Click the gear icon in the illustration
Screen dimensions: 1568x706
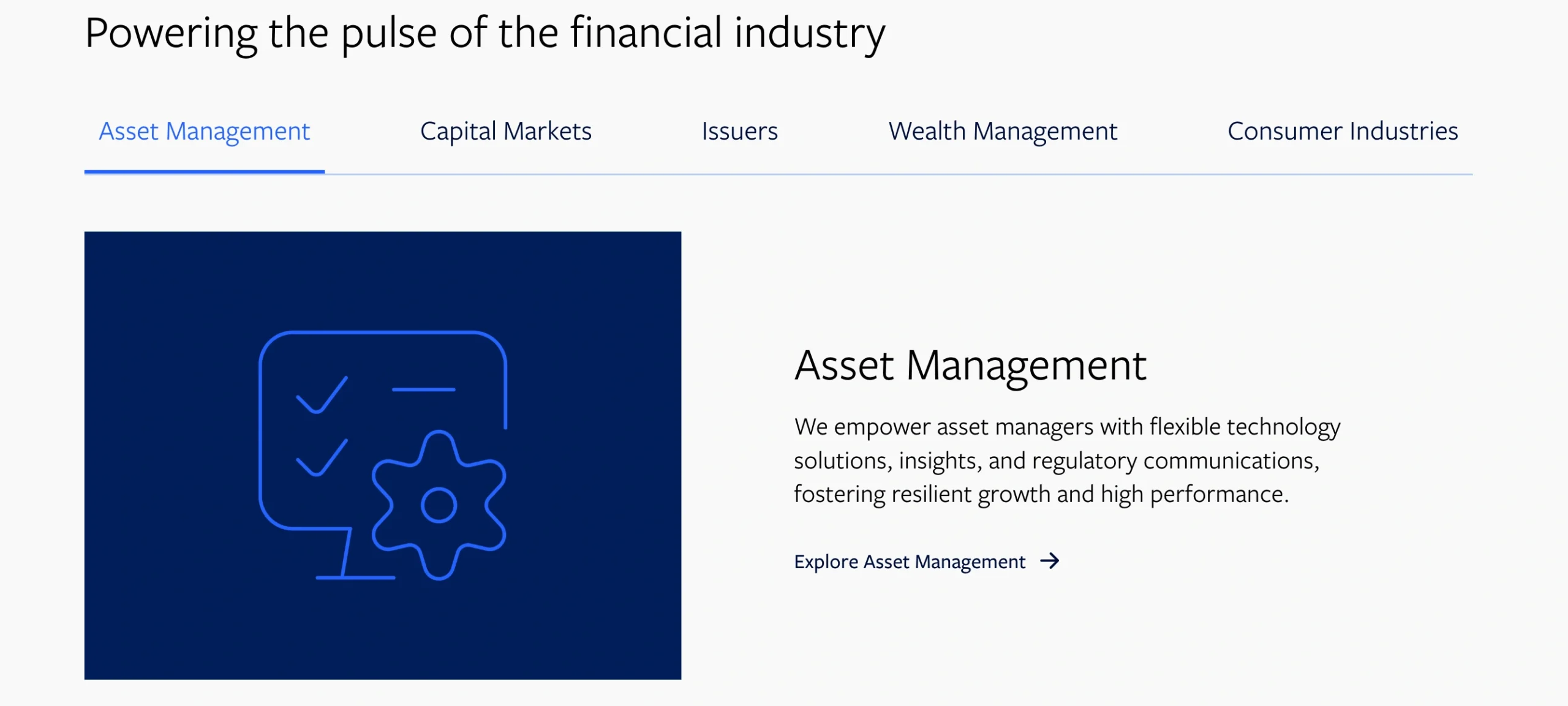(439, 506)
